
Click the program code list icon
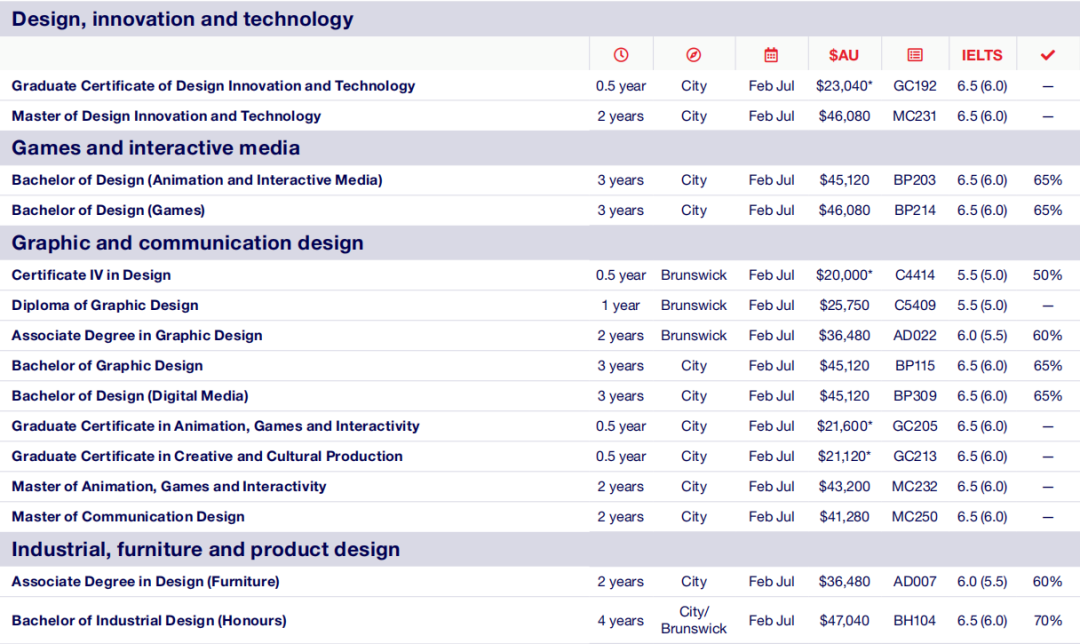[x=915, y=54]
